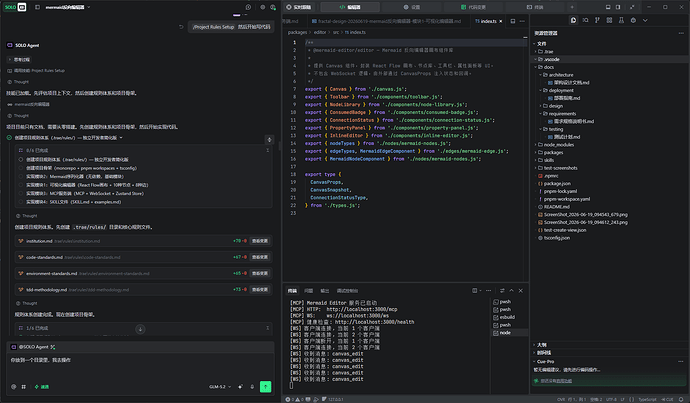Toggle sidebar layout icon in title bar
The width and height of the screenshot is (690, 403).
click(x=618, y=7)
